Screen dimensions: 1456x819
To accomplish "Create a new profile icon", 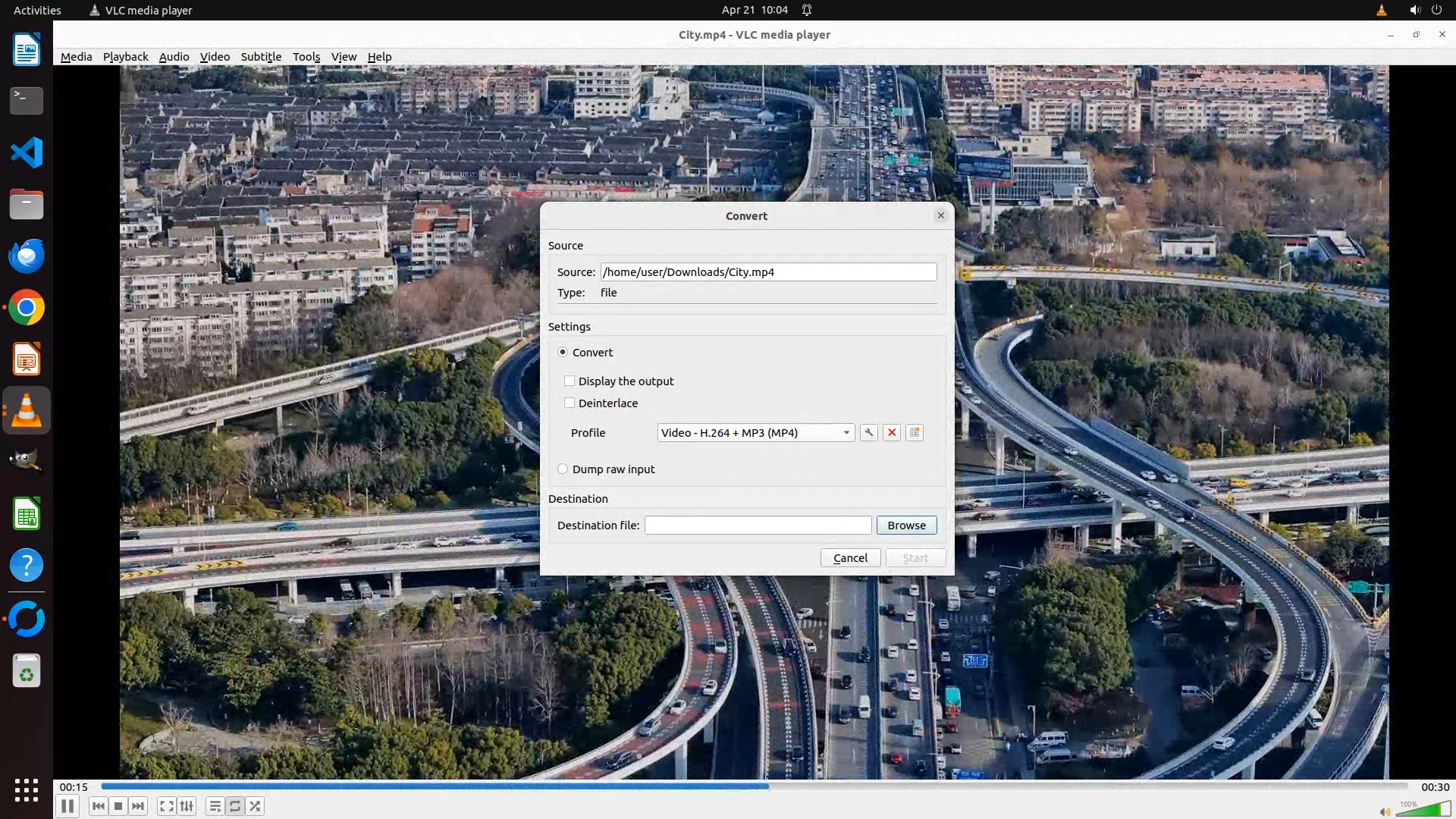I will 915,432.
